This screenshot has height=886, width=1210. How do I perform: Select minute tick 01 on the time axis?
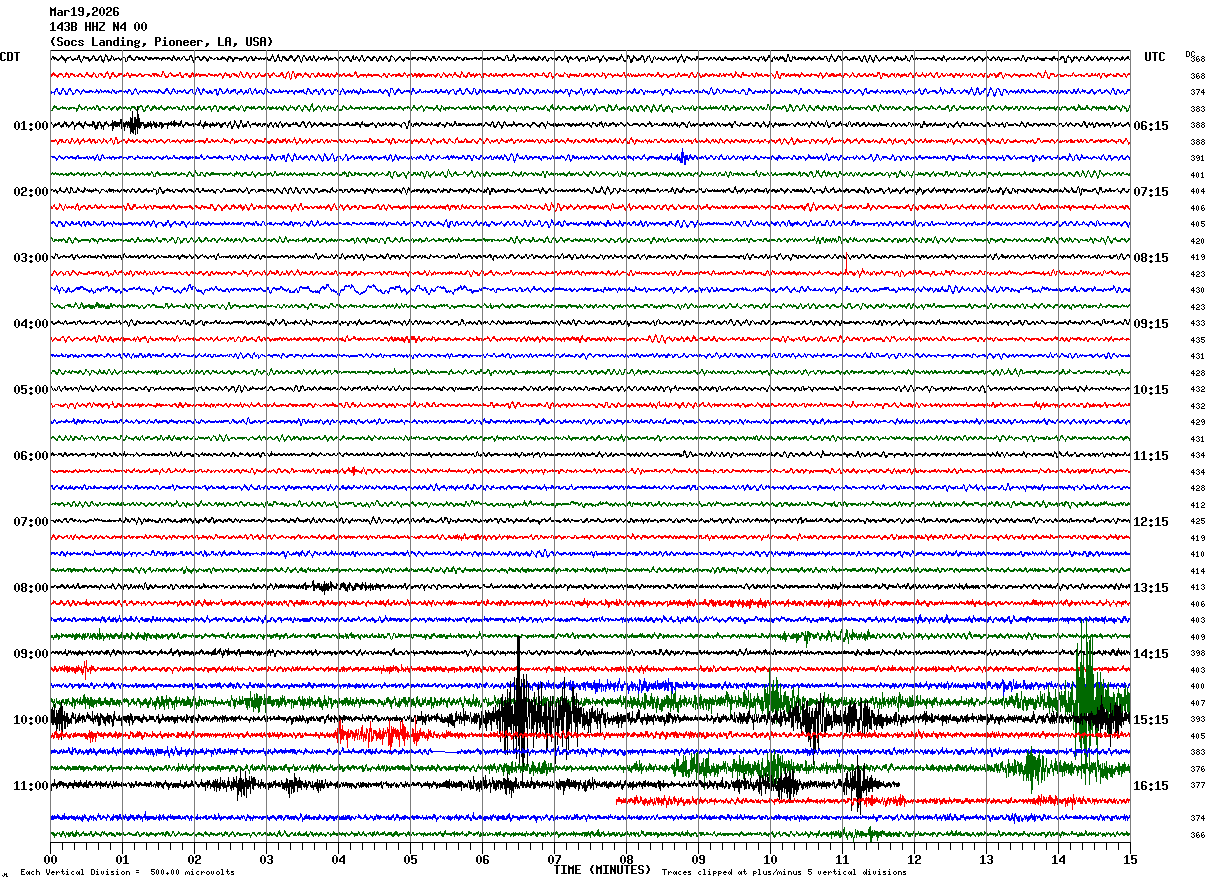click(x=122, y=859)
